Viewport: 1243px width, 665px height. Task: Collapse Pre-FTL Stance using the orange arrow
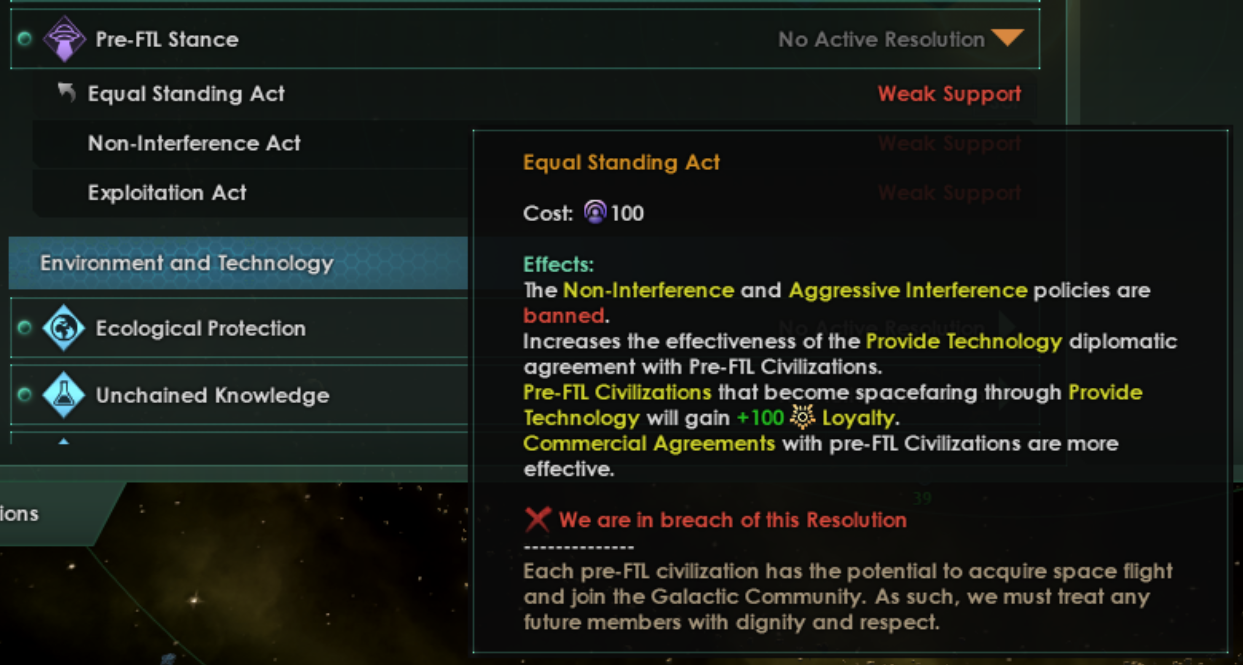click(x=1007, y=39)
